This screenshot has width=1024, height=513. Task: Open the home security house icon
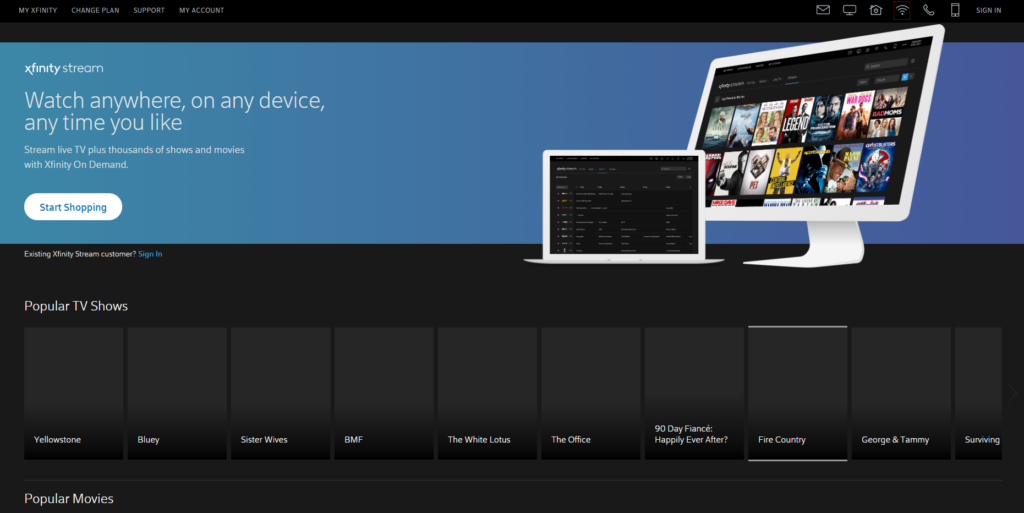point(876,10)
